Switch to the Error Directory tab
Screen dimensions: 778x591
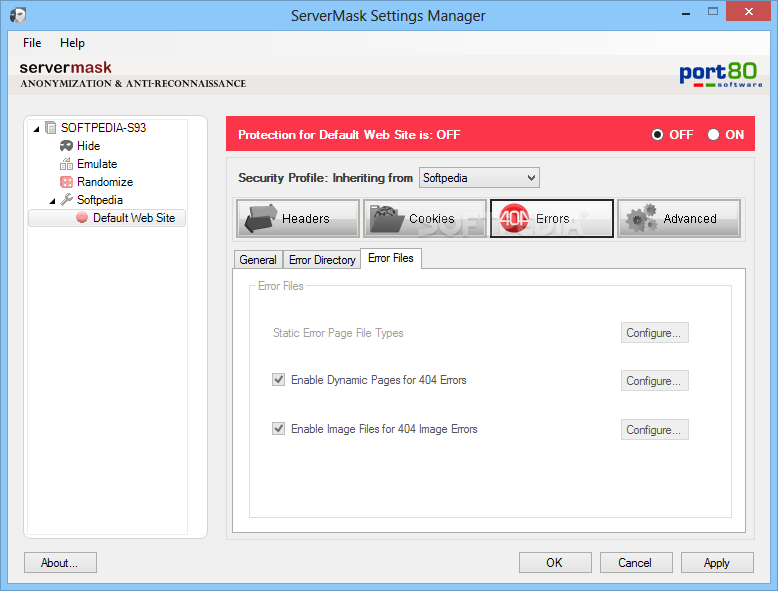pos(322,260)
